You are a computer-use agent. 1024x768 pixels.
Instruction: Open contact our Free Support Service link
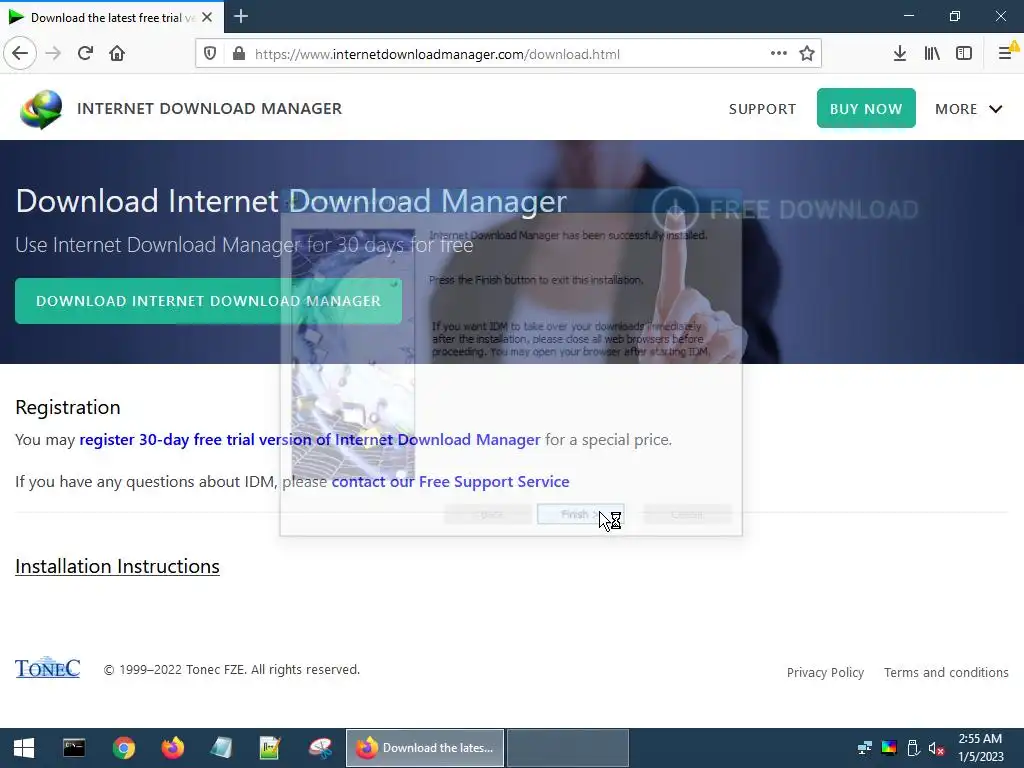point(450,481)
